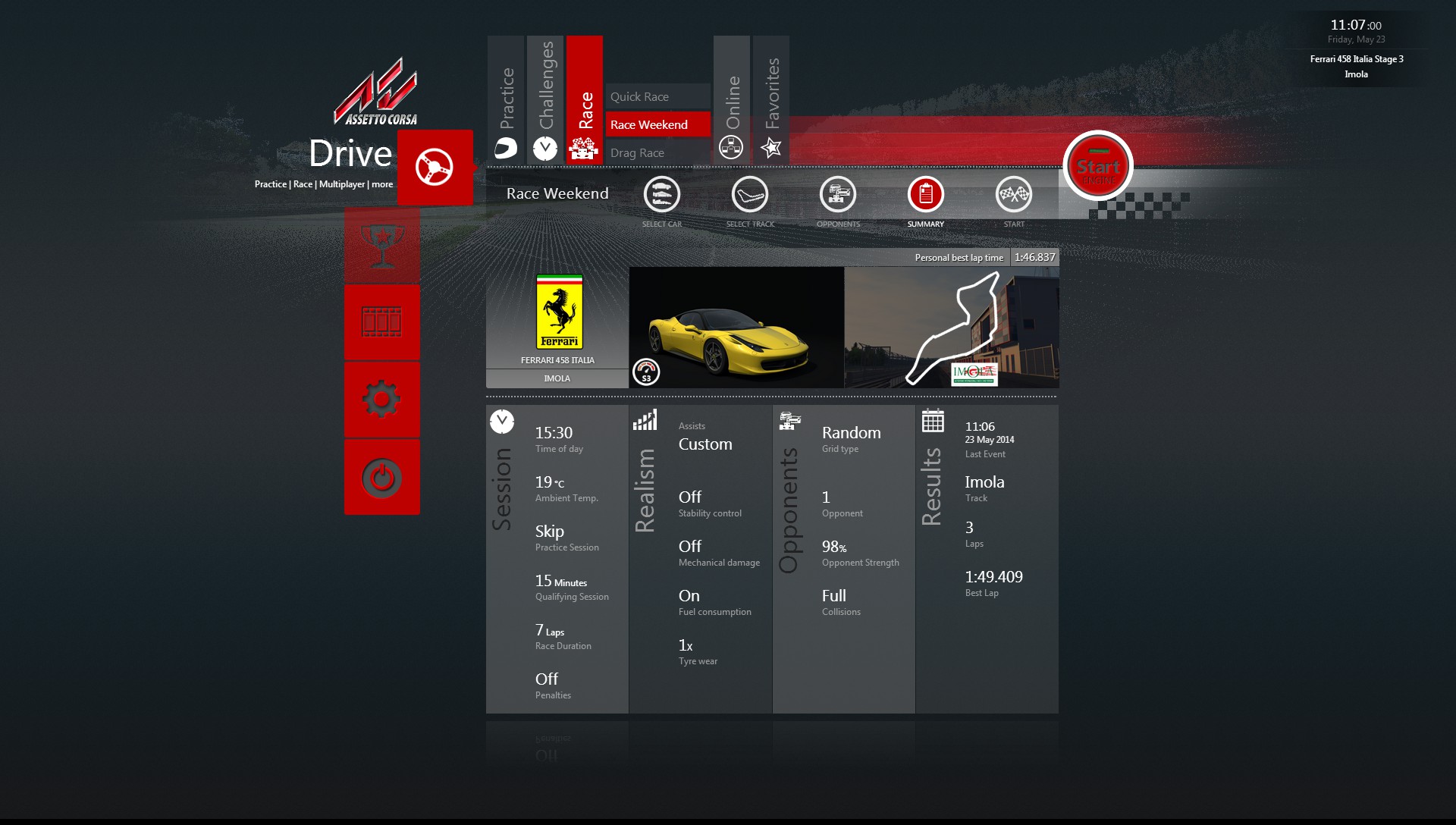Click the Select Car step icon
Image resolution: width=1456 pixels, height=825 pixels.
[661, 195]
